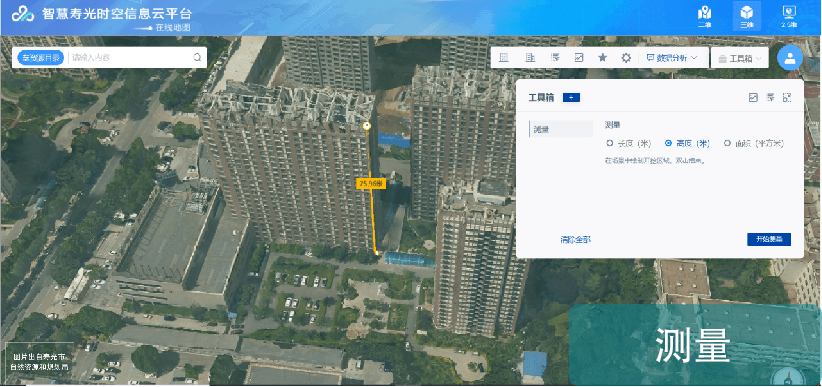The image size is (822, 387).
Task: Open the 2.5维 monitor view
Action: click(x=788, y=16)
